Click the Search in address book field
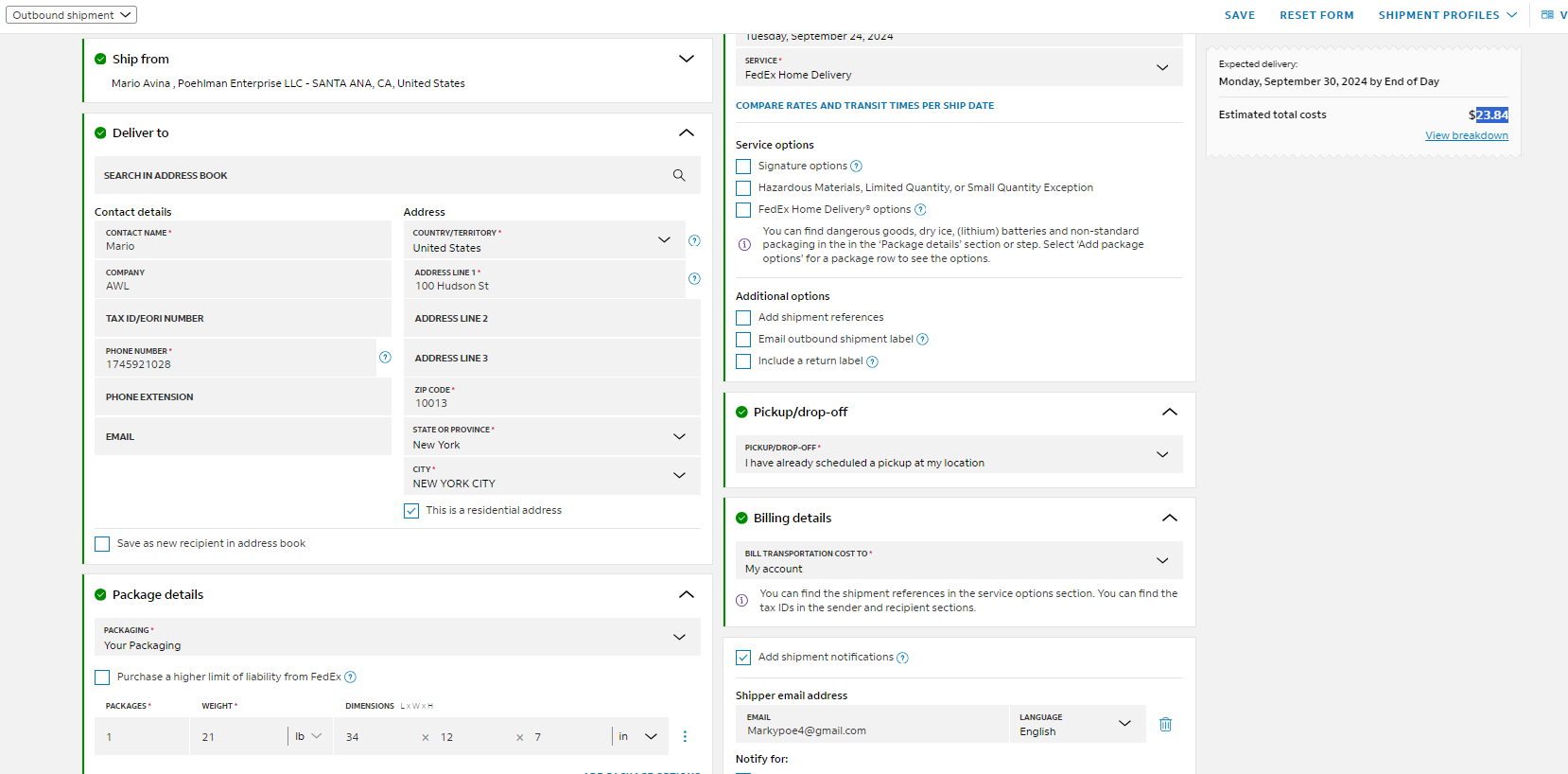Image resolution: width=1568 pixels, height=774 pixels. point(397,175)
